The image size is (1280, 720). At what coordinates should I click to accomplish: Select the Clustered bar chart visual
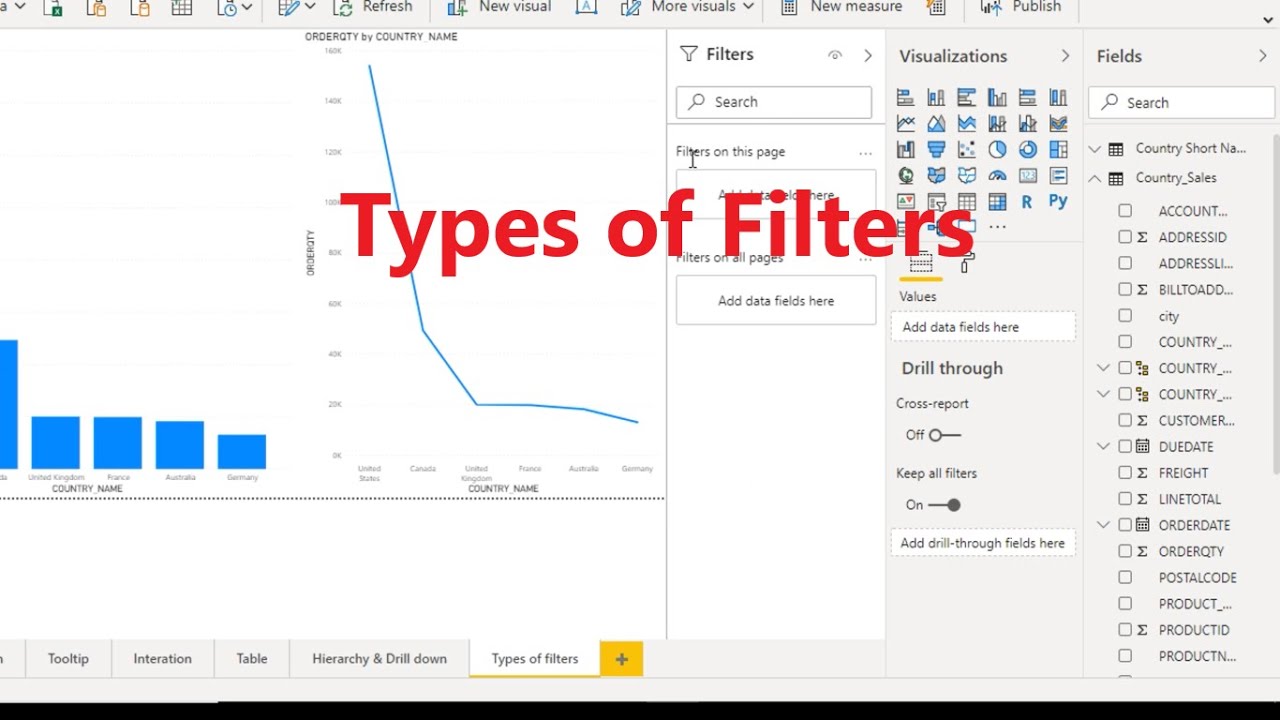pos(966,97)
